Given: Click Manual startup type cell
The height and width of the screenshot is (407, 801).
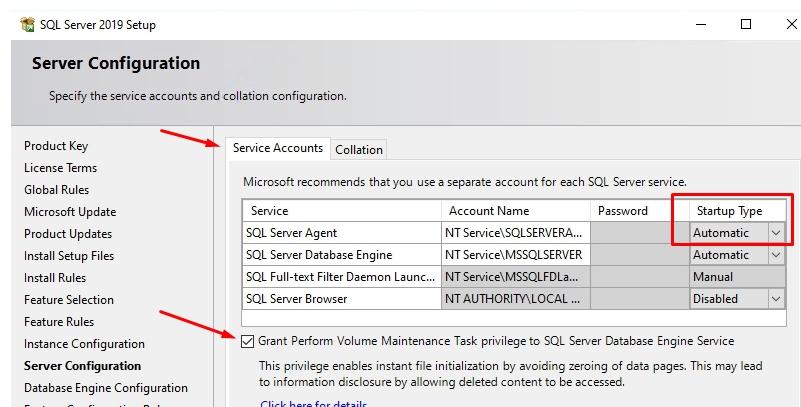Looking at the screenshot, I should click(x=738, y=277).
